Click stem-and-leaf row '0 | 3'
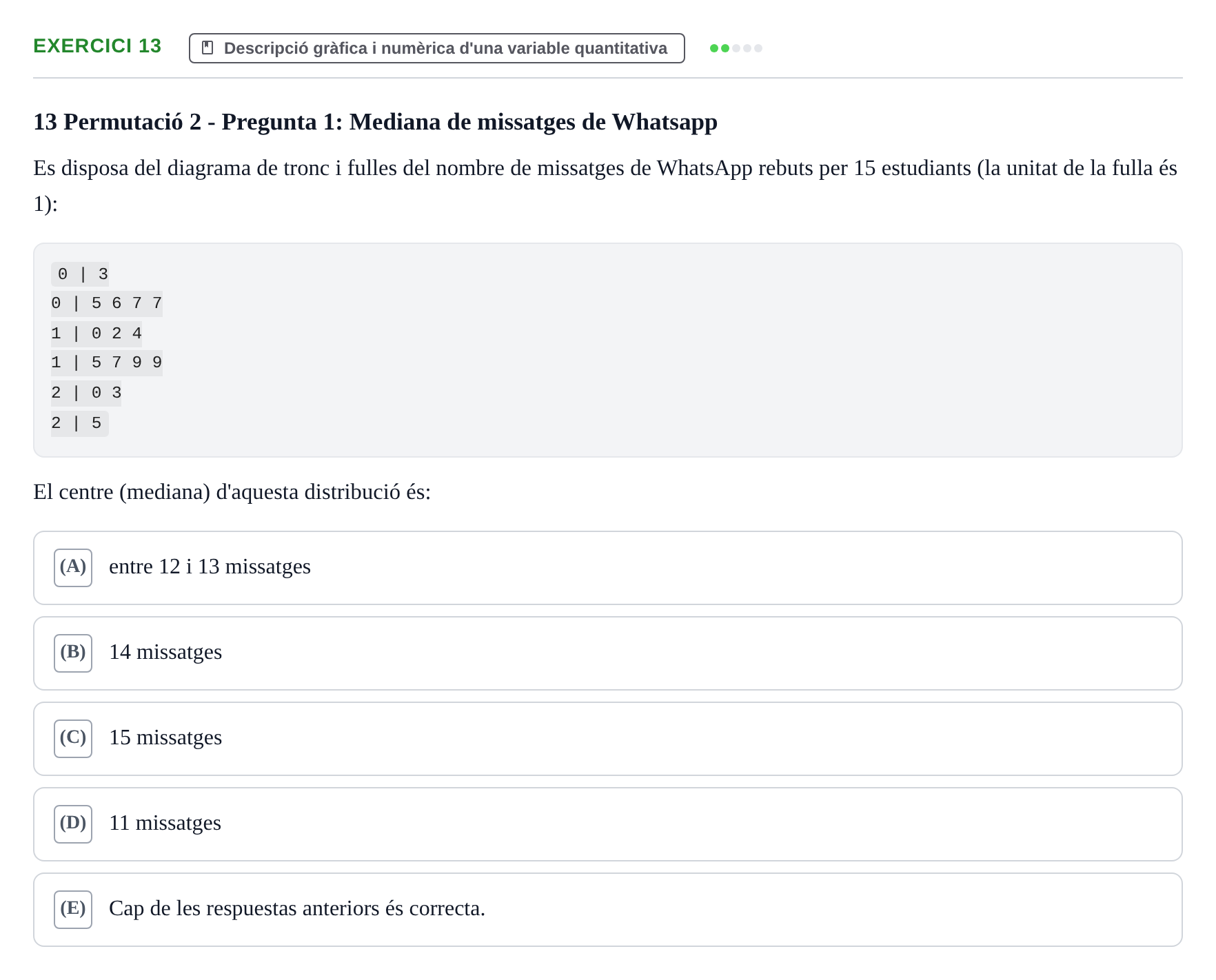1216x980 pixels. [x=80, y=274]
